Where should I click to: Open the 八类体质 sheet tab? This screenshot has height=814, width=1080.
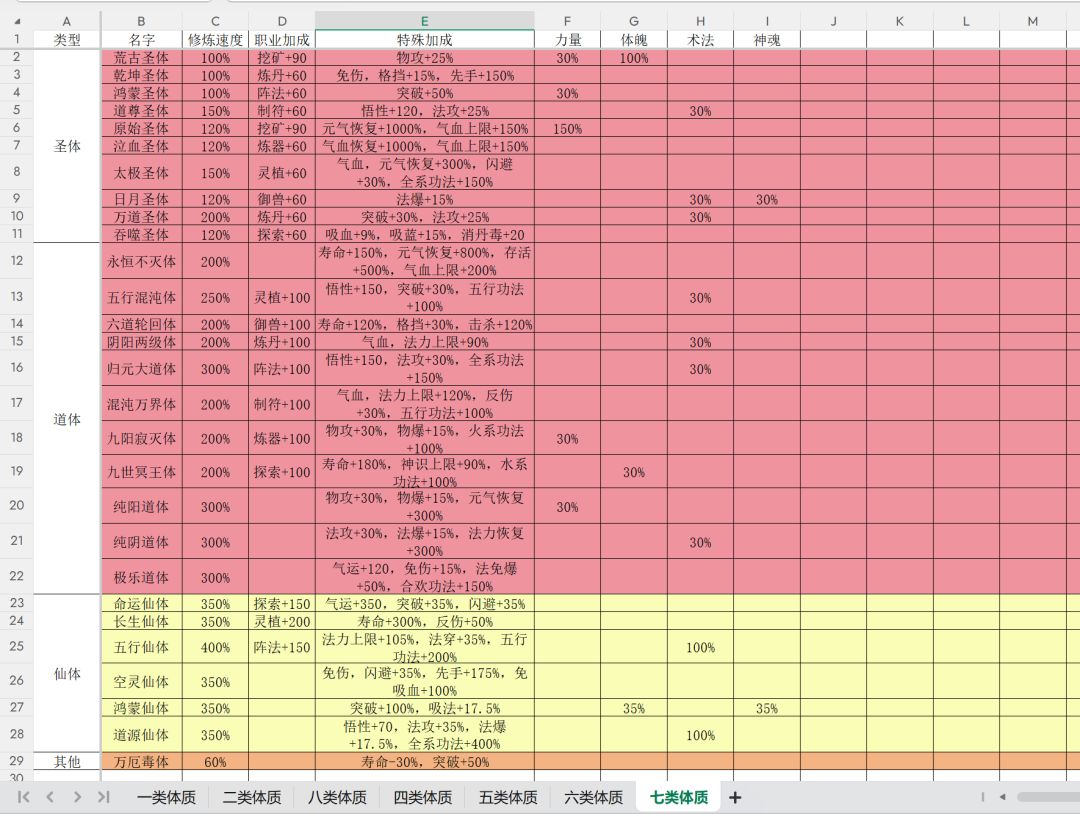[x=337, y=797]
